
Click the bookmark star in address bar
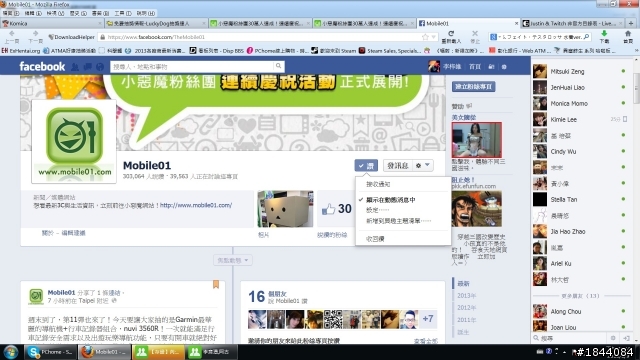coord(425,37)
